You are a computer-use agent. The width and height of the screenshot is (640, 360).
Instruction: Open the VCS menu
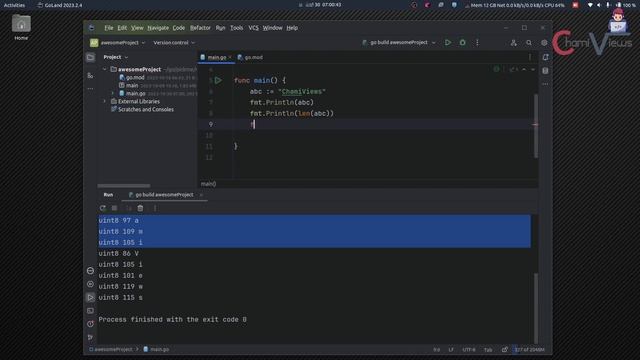[x=253, y=28]
